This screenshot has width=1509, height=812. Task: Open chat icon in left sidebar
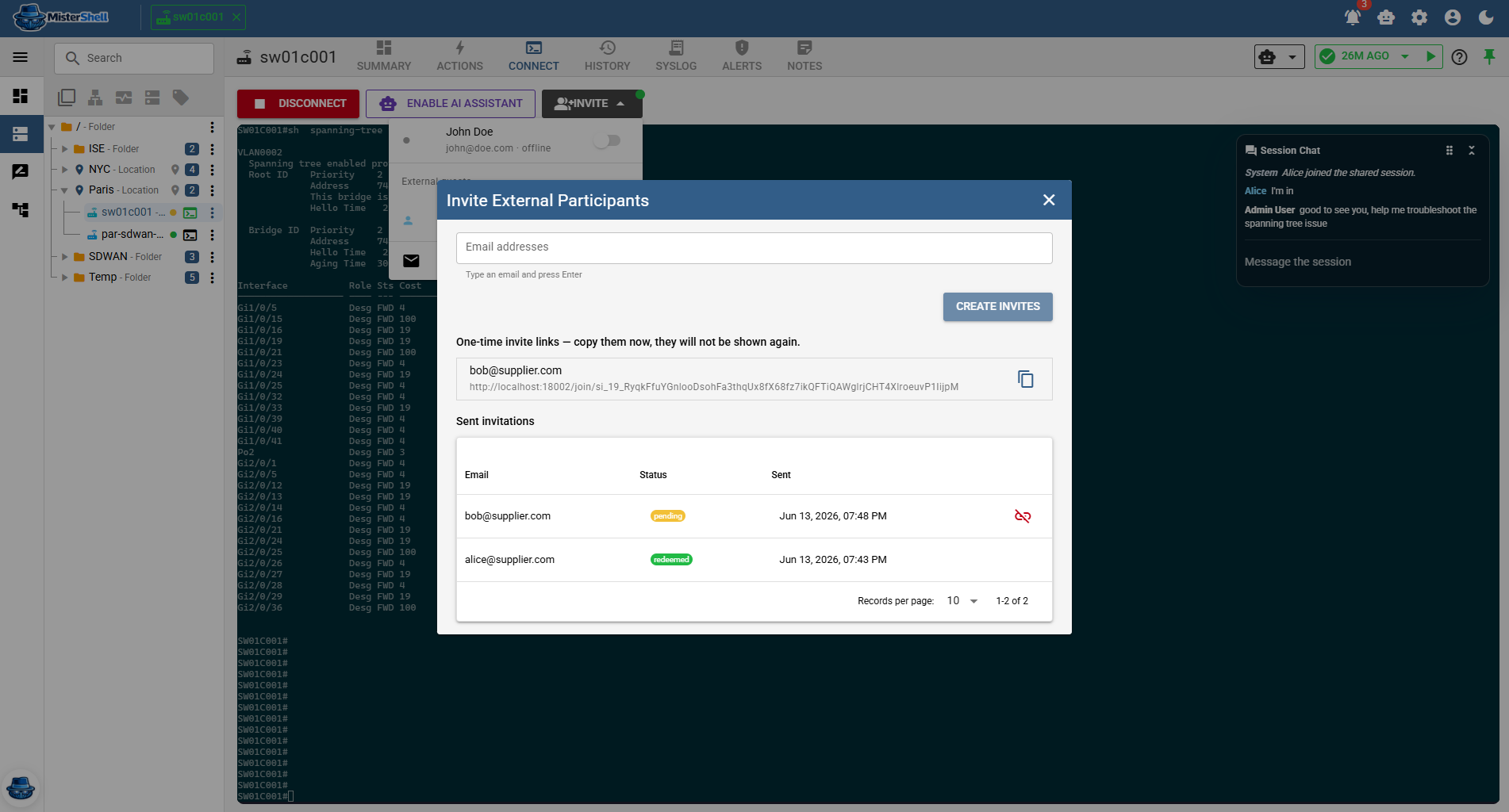coord(21,171)
